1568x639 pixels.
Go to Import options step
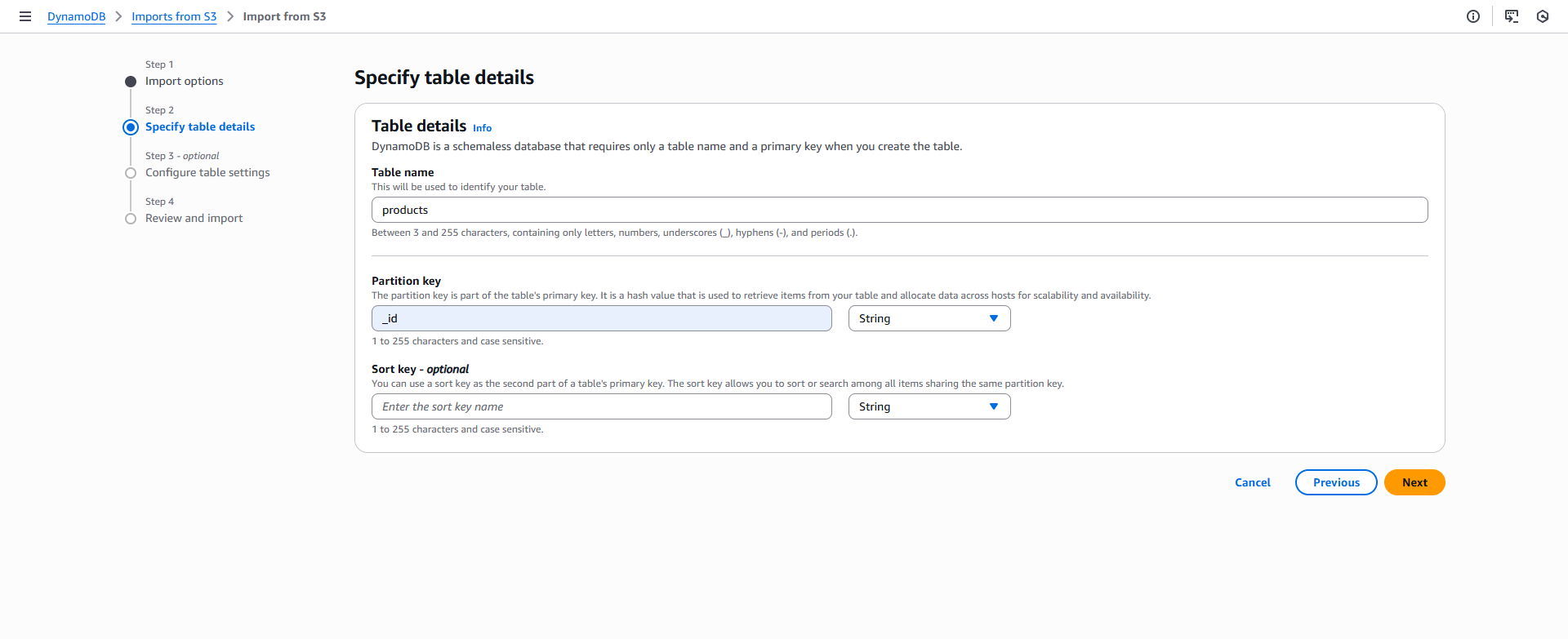[x=184, y=82]
